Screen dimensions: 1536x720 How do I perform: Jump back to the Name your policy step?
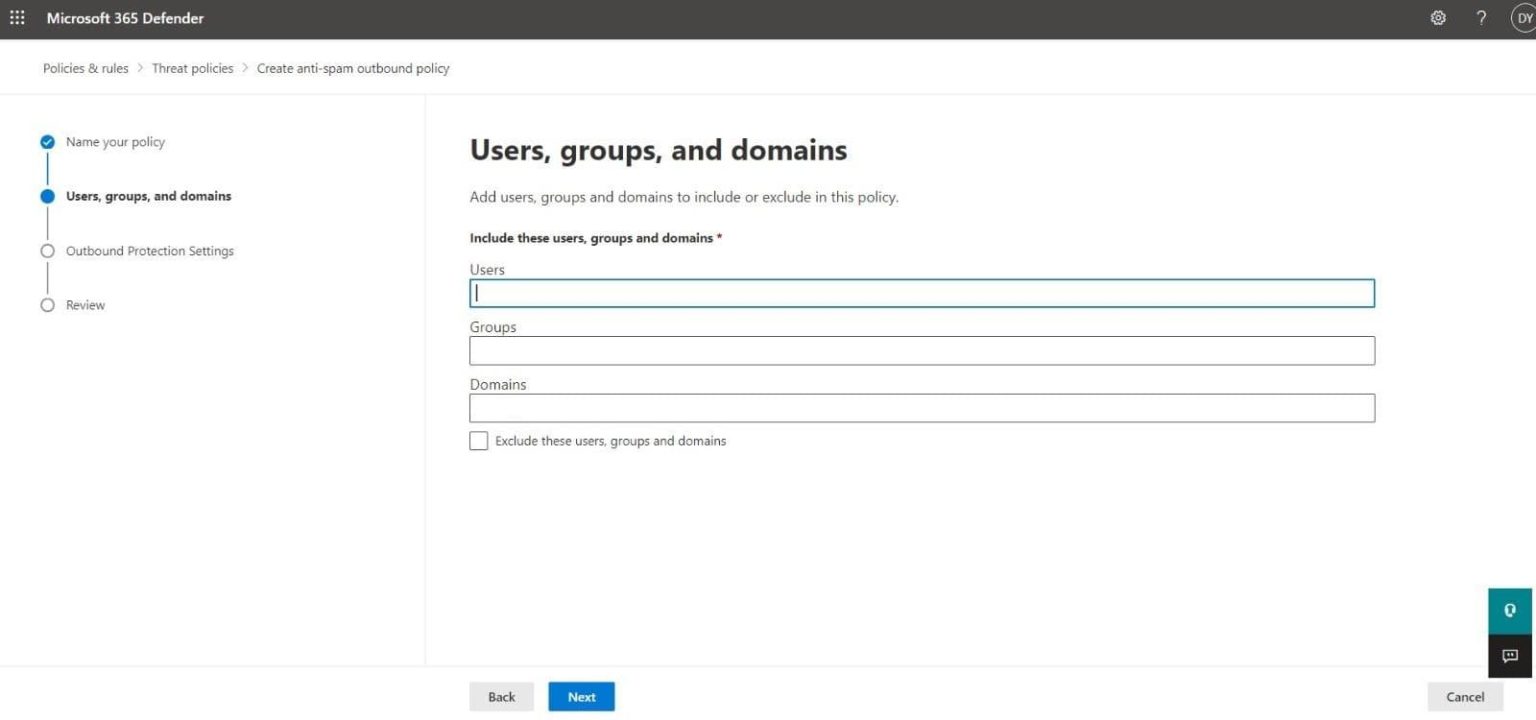(x=114, y=141)
